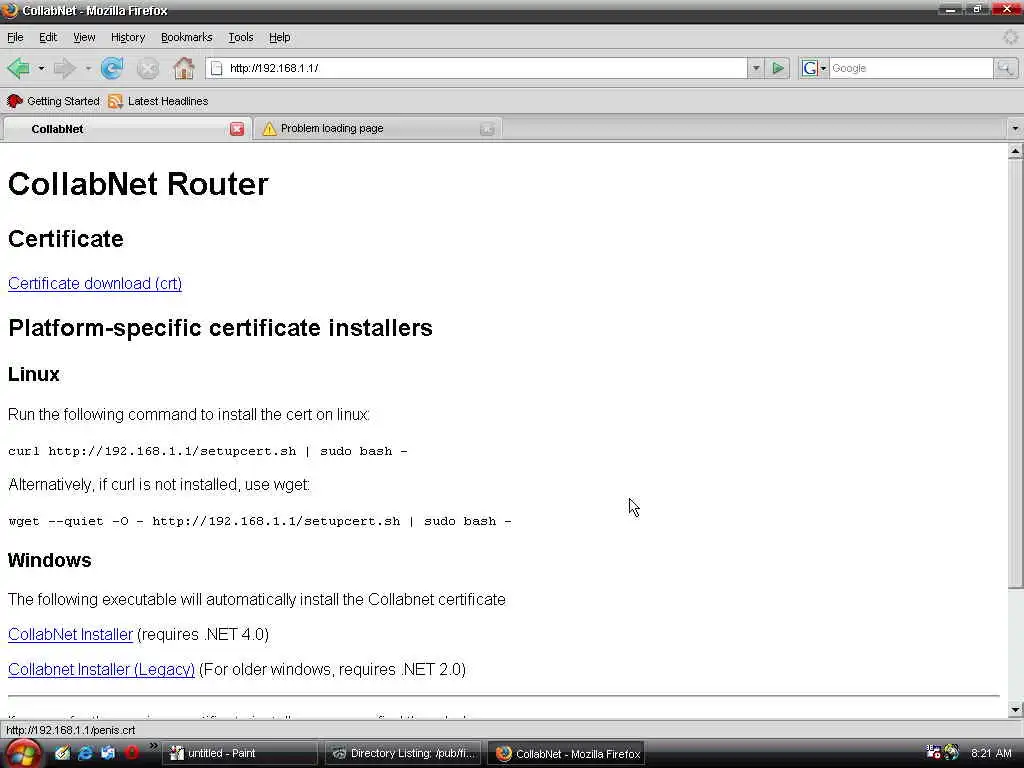The height and width of the screenshot is (768, 1024).
Task: Click the Firefox logo in the title bar
Action: click(x=9, y=10)
